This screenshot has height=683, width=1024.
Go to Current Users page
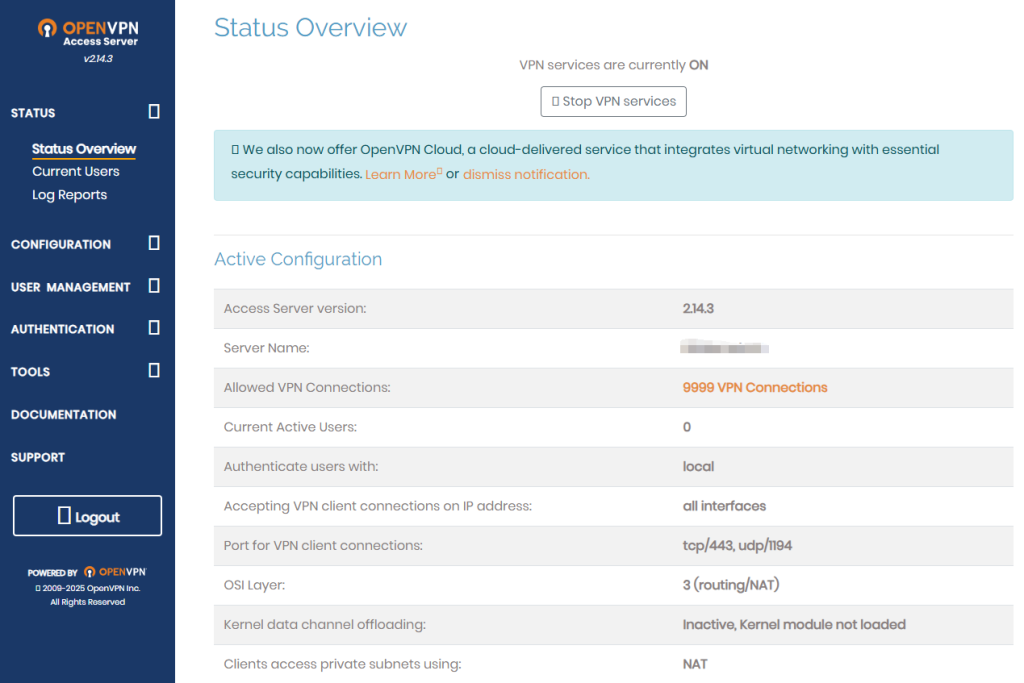[x=76, y=172]
